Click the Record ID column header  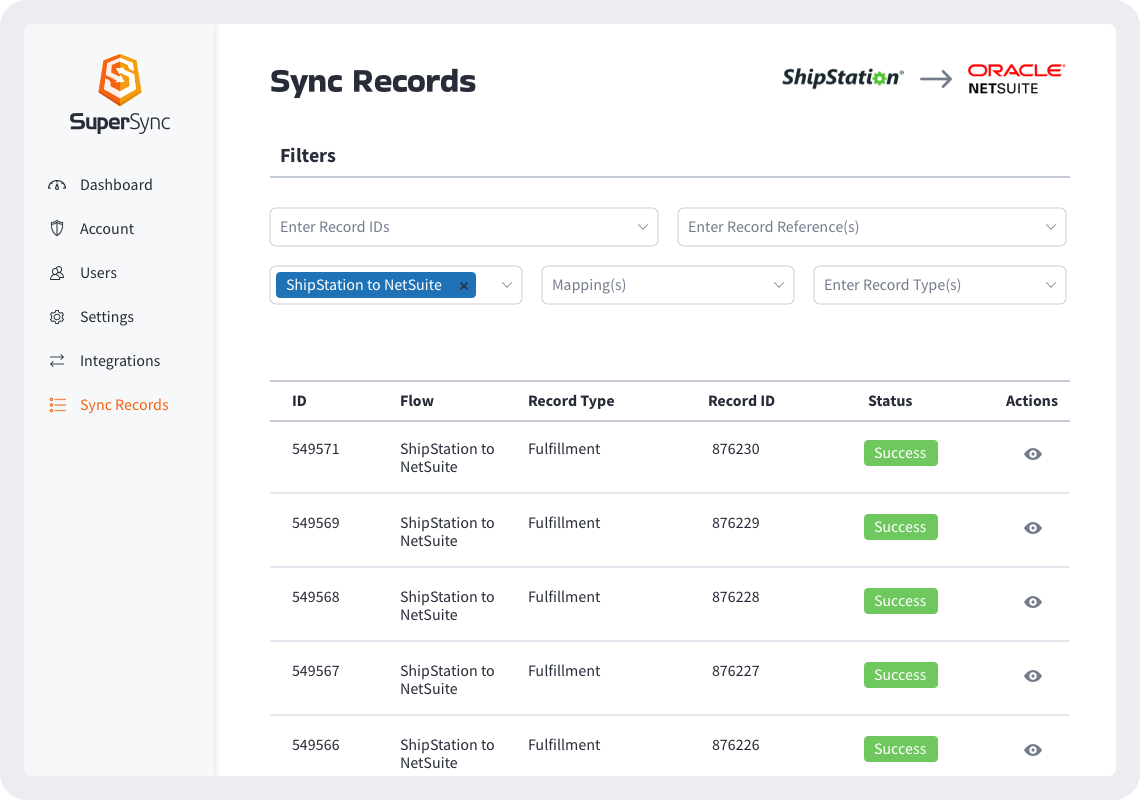(x=741, y=401)
